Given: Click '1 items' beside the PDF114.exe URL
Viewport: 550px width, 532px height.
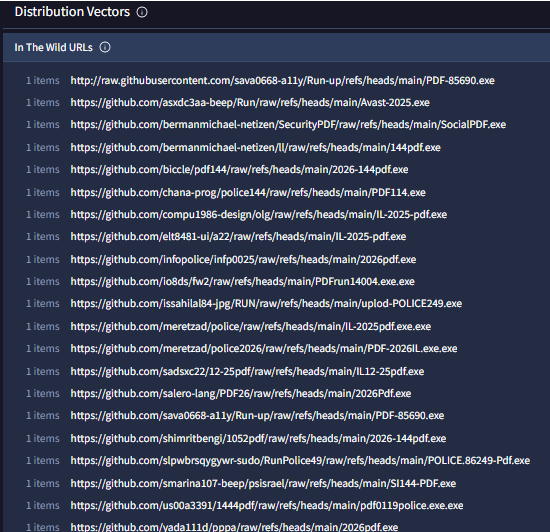Looking at the screenshot, I should [x=43, y=193].
